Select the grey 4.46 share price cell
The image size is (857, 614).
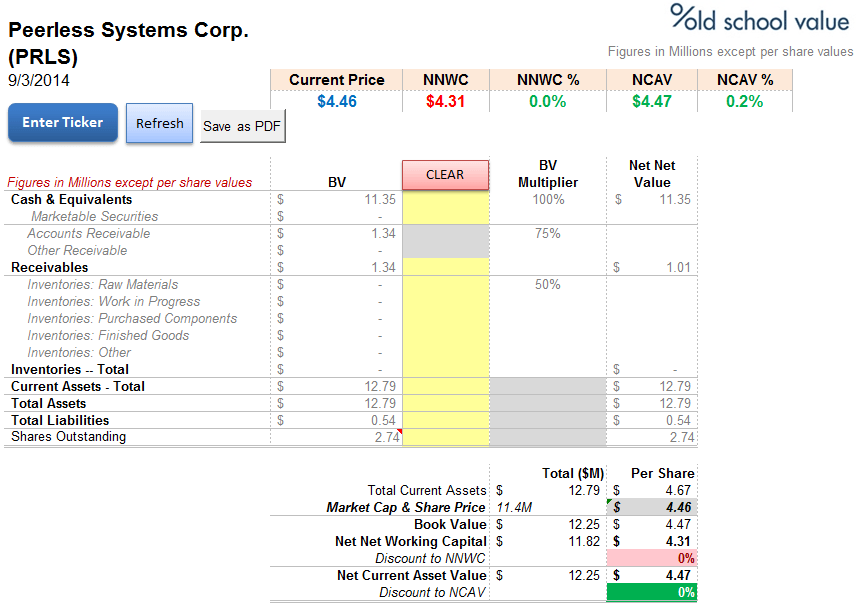click(652, 507)
